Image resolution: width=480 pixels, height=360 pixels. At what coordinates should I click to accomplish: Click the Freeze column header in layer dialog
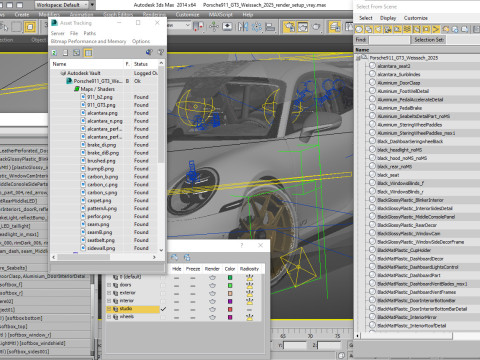coord(193,269)
